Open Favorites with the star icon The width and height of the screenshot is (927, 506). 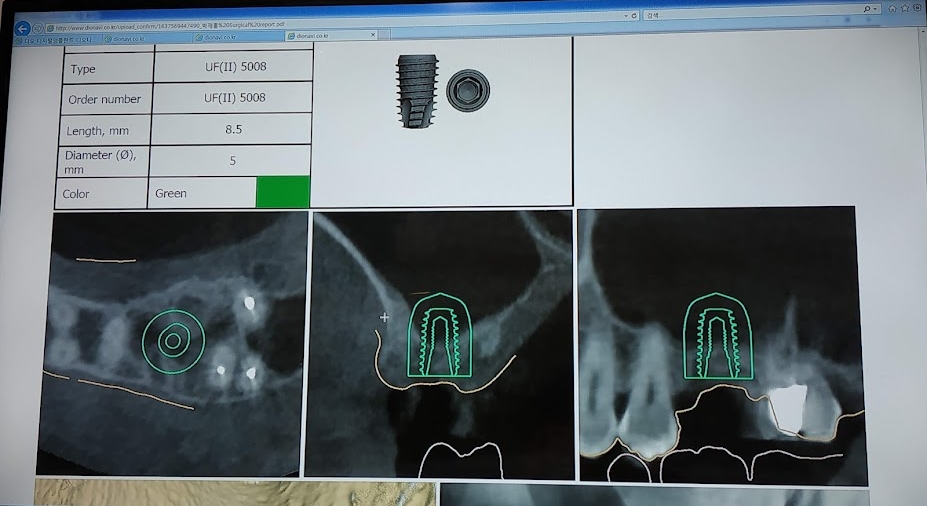click(905, 8)
